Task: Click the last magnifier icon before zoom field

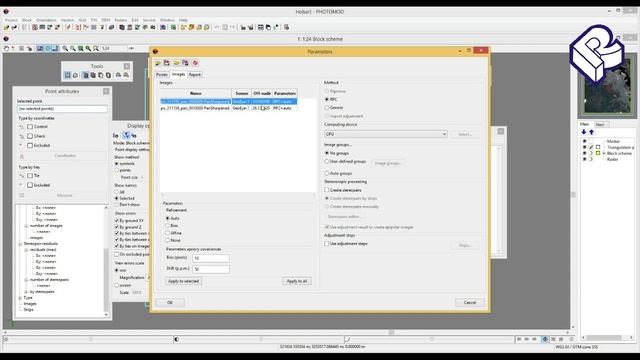Action: pyautogui.click(x=96, y=49)
